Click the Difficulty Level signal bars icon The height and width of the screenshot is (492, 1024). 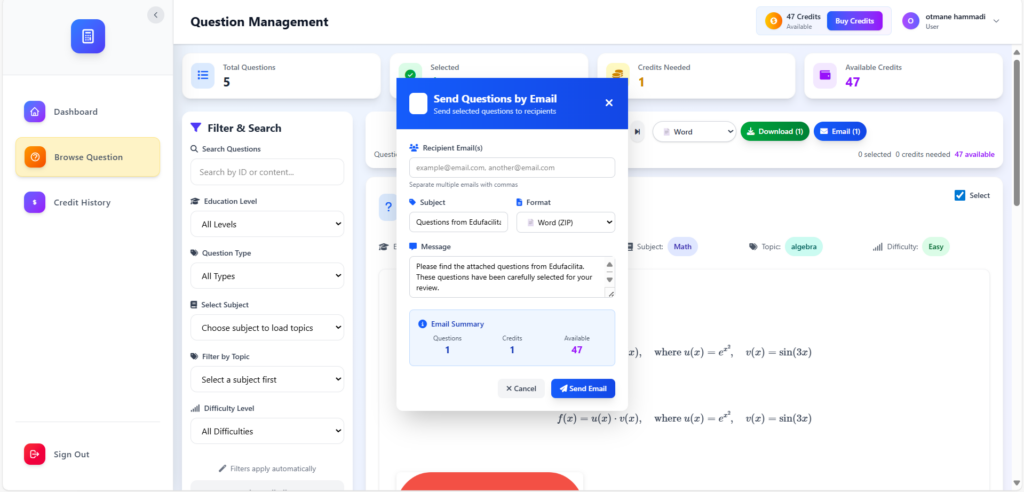coord(195,408)
